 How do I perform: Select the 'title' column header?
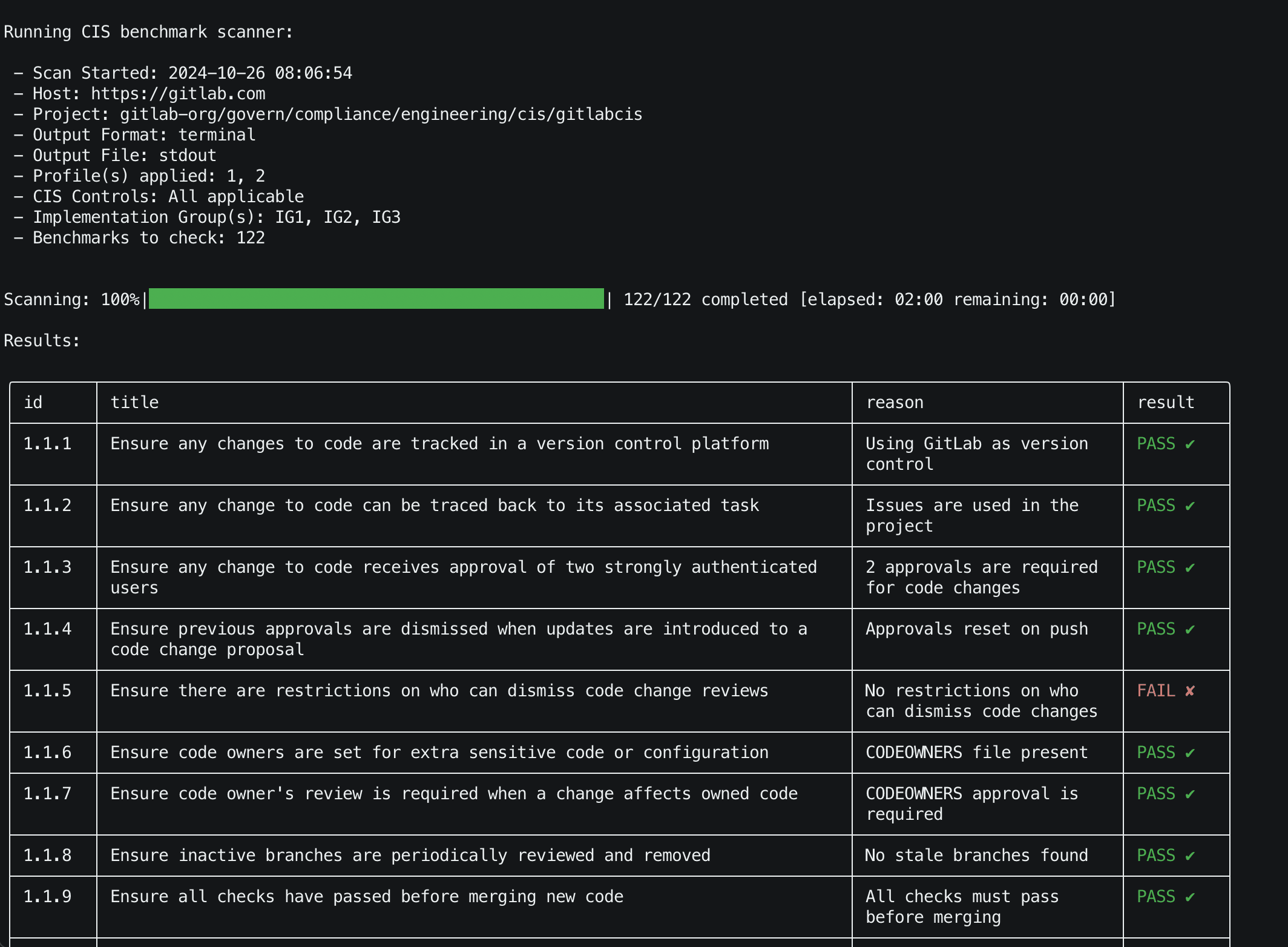coord(134,402)
